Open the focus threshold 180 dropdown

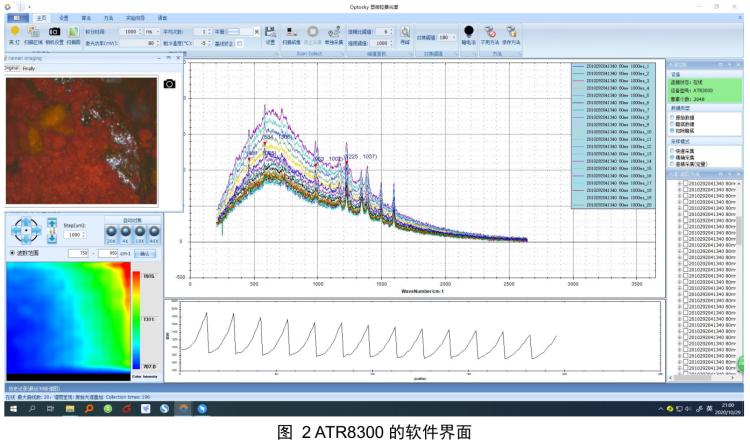click(456, 37)
